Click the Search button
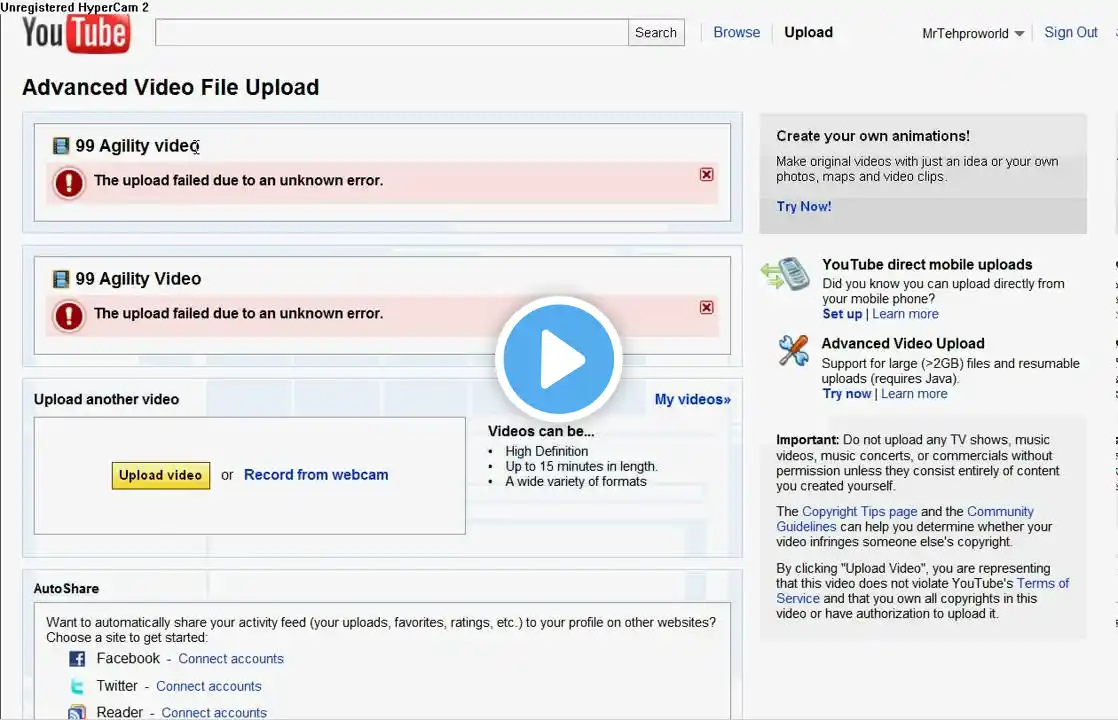The height and width of the screenshot is (720, 1118). click(656, 33)
